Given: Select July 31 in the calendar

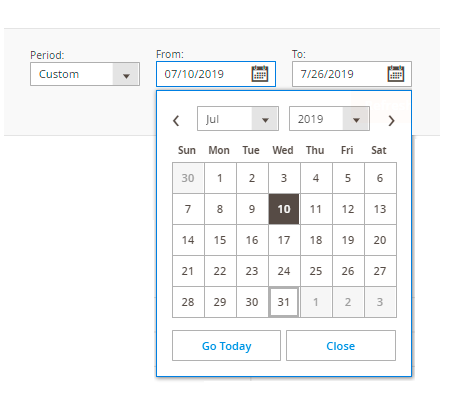Looking at the screenshot, I should (284, 302).
